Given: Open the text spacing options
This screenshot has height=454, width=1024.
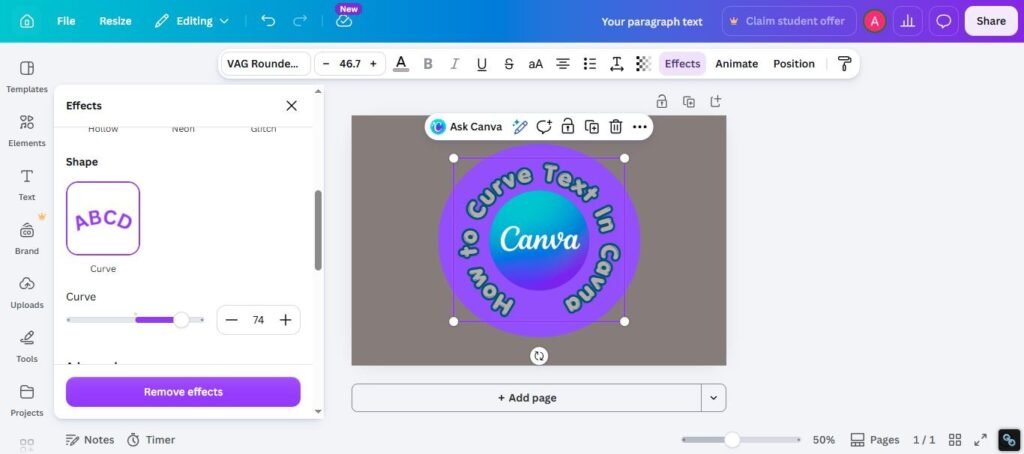Looking at the screenshot, I should coord(616,63).
